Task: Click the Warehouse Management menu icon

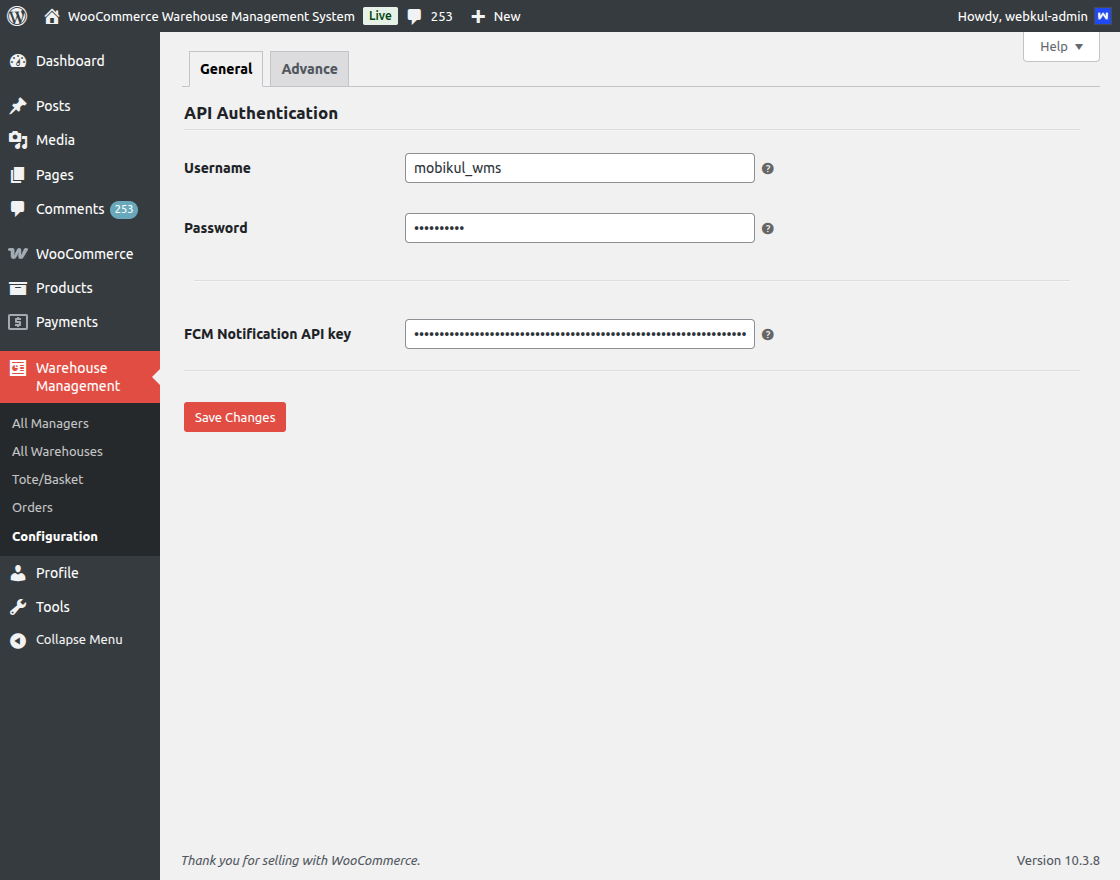Action: pyautogui.click(x=18, y=368)
